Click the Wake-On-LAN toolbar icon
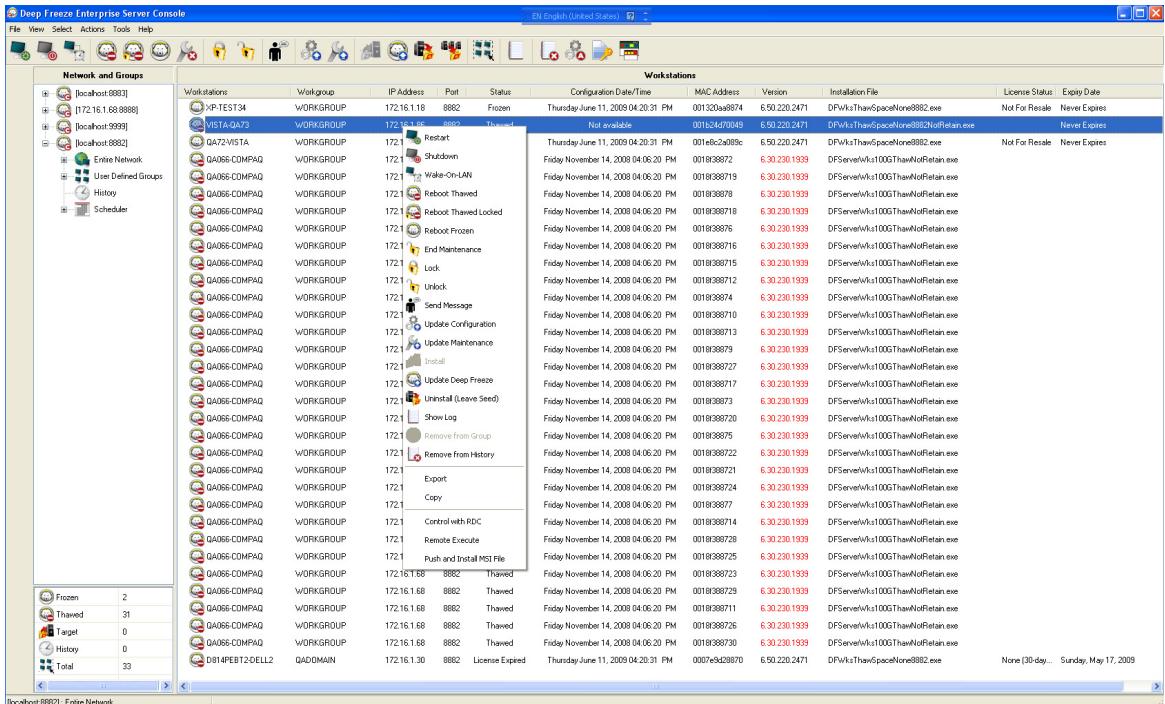The width and height of the screenshot is (1165, 704). pos(74,50)
